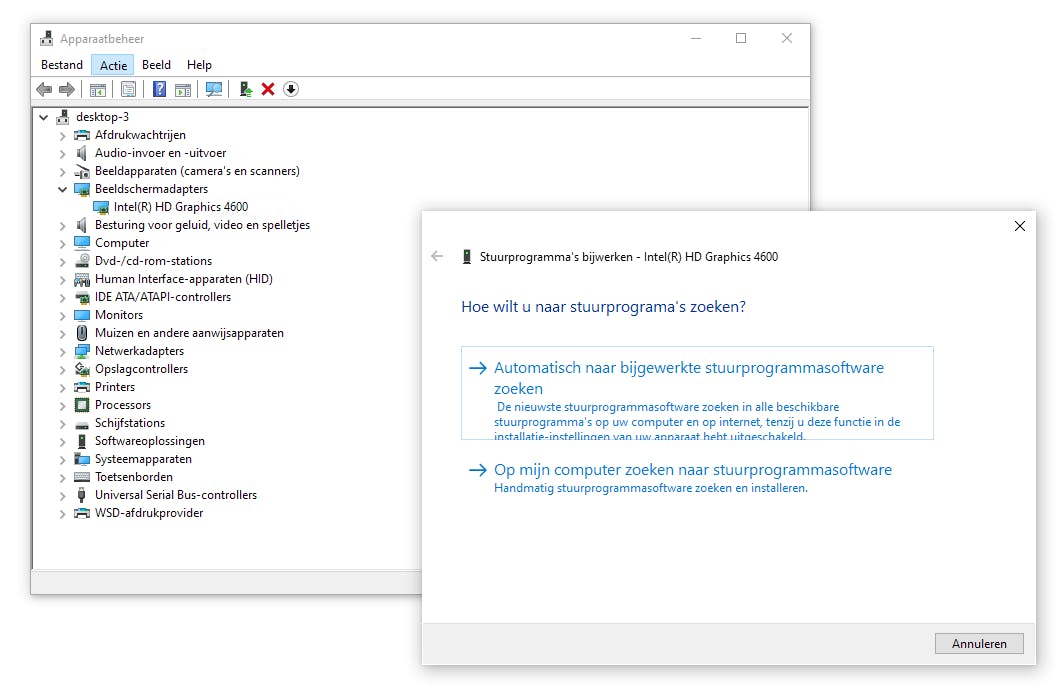Viewport: 1059px width, 696px height.
Task: Click the back arrow in the driver update dialog
Action: coord(437,257)
